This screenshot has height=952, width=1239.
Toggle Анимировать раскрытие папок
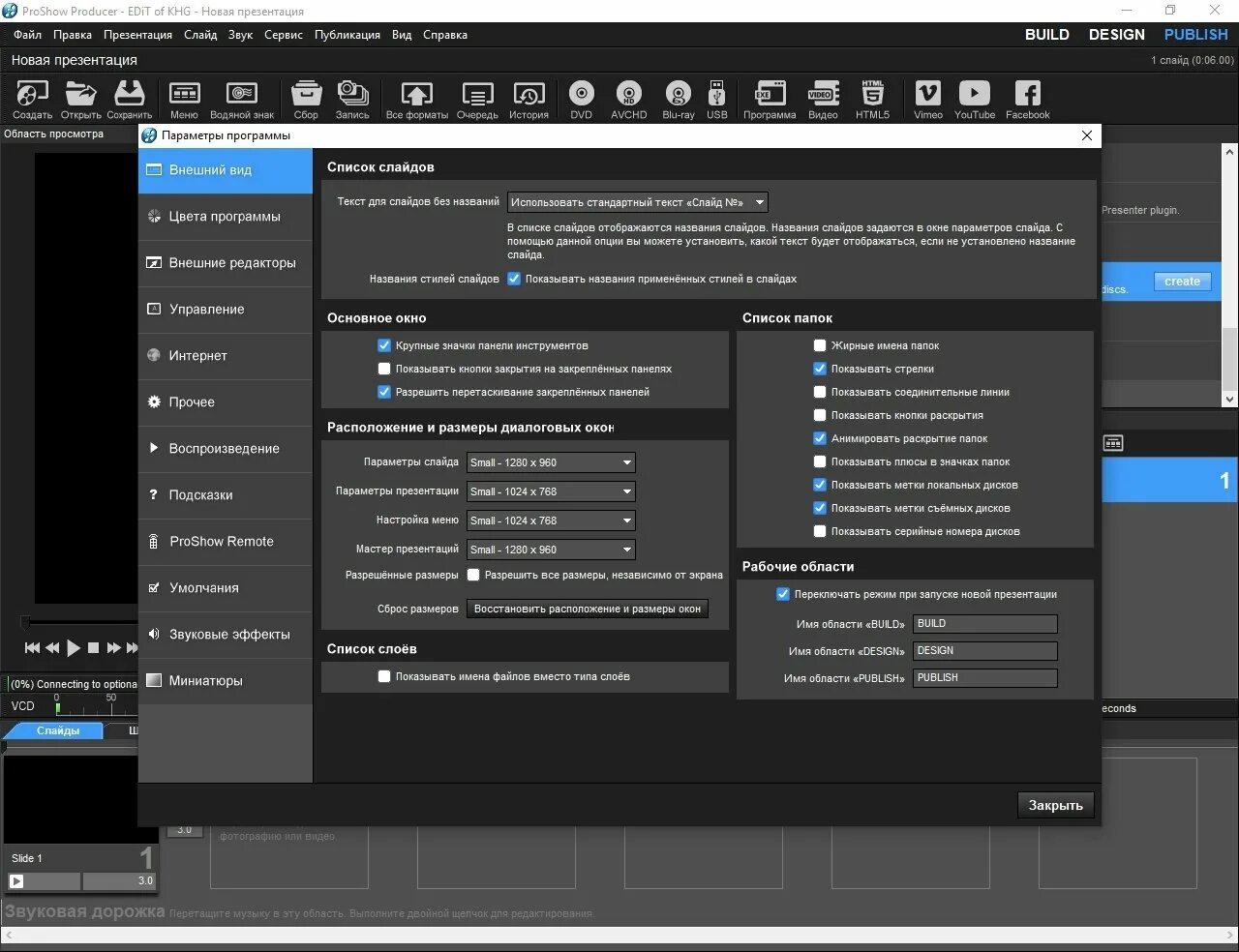point(820,438)
